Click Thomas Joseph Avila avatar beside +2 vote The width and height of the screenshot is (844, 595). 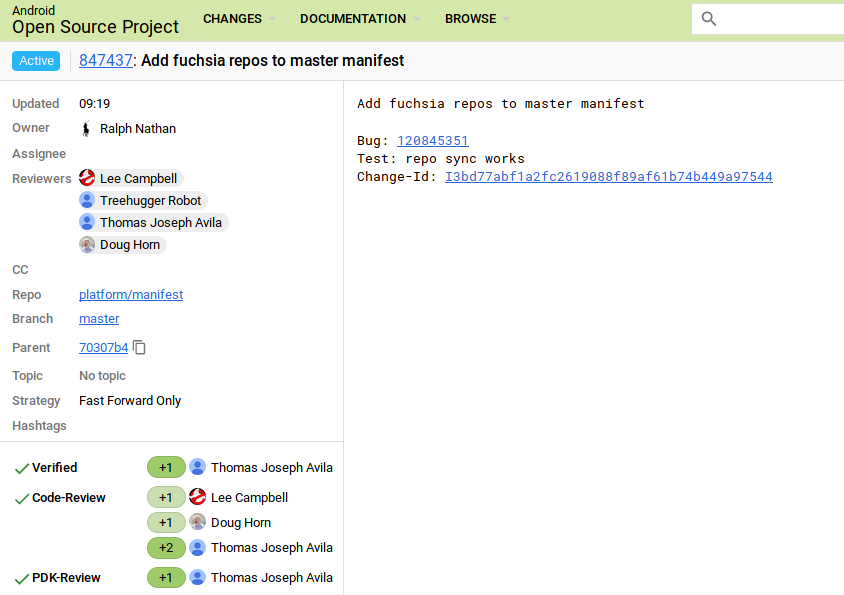[x=198, y=548]
